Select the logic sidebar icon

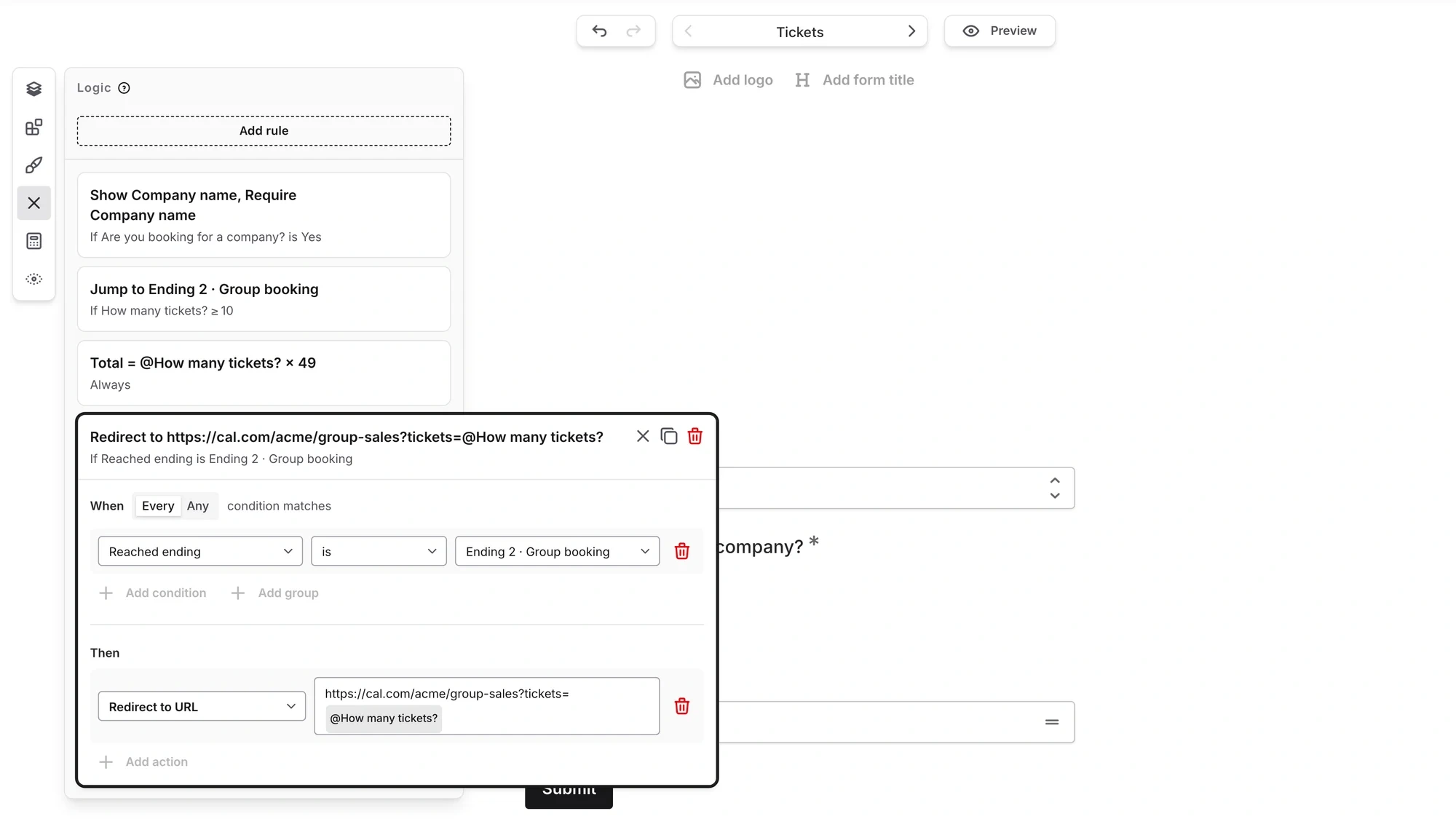coord(33,203)
